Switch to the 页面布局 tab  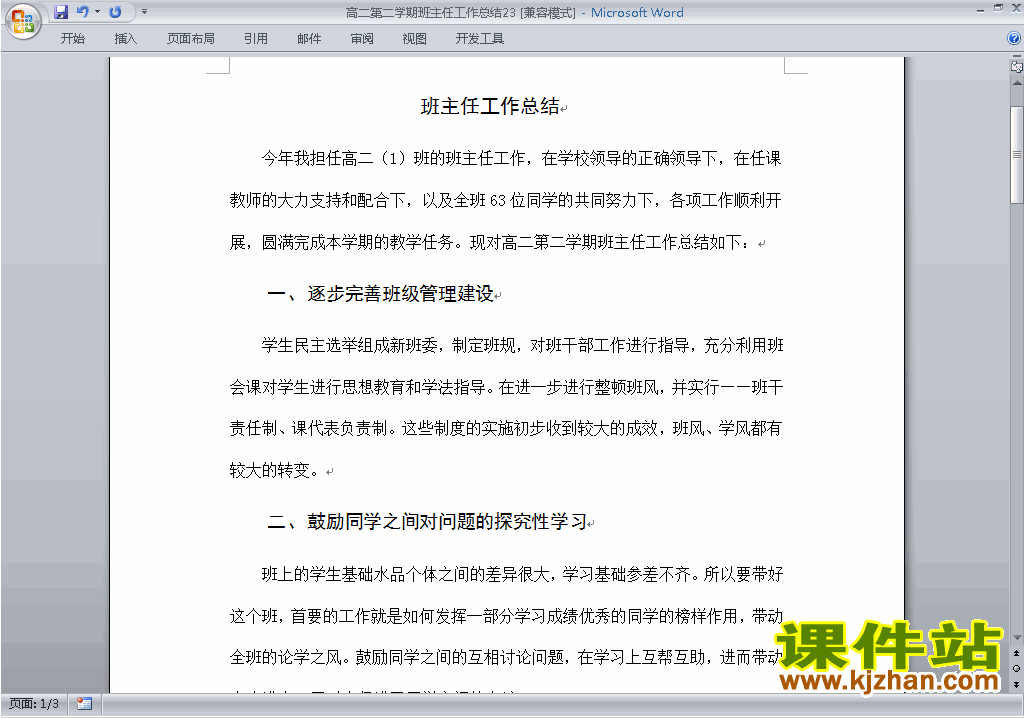(191, 39)
